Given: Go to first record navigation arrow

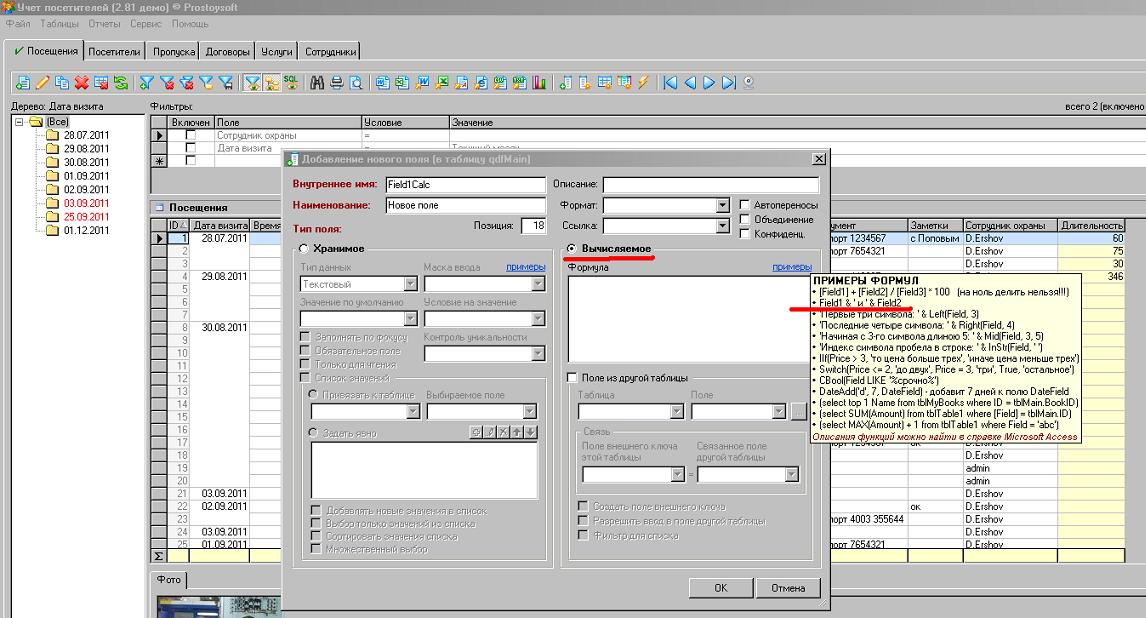Looking at the screenshot, I should click(670, 83).
